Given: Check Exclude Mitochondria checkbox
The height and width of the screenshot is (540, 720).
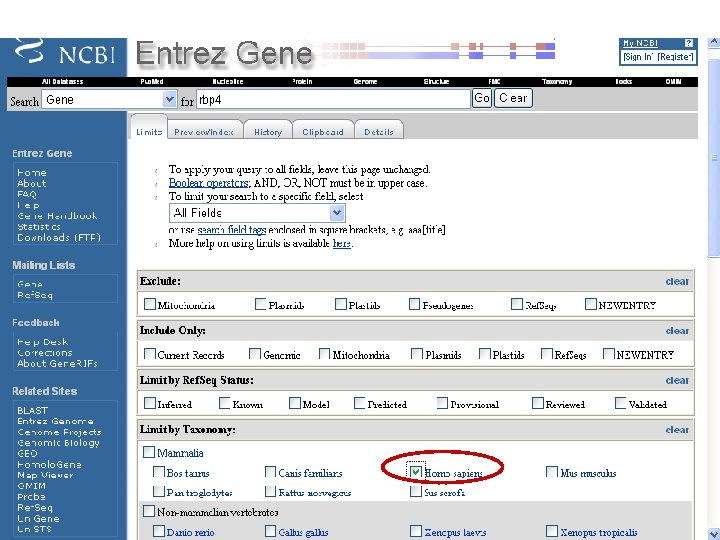Looking at the screenshot, I should pos(150,304).
